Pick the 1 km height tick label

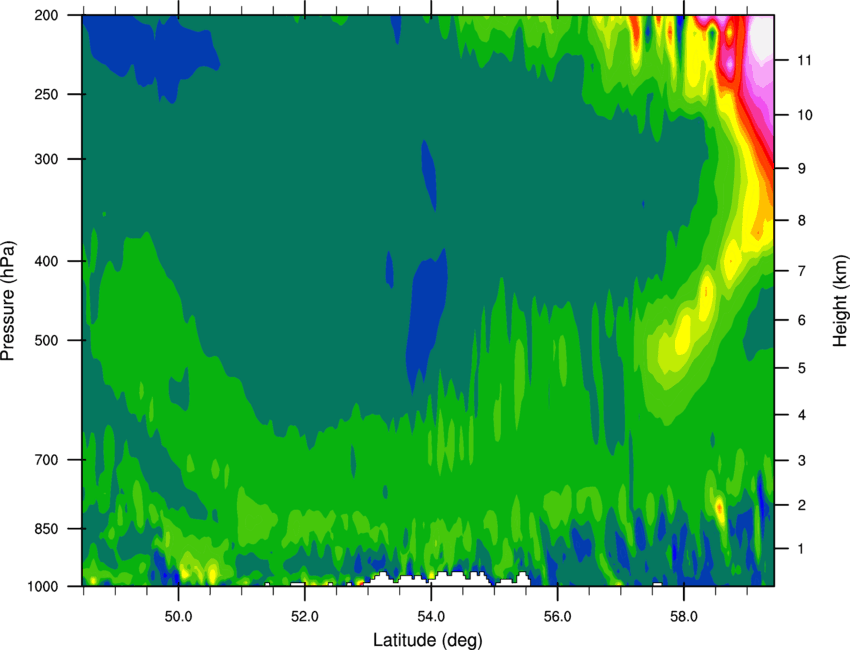click(801, 549)
